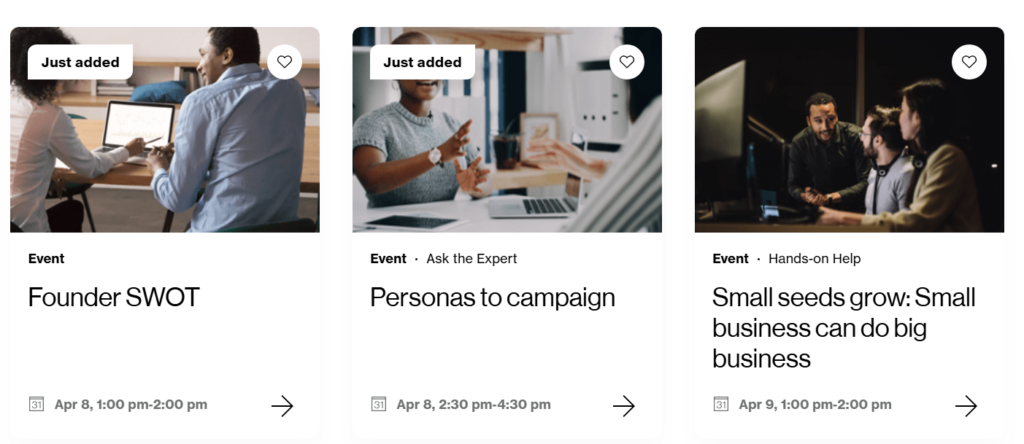Click arrow icon on Personas to campaign
Image resolution: width=1024 pixels, height=444 pixels.
(624, 406)
